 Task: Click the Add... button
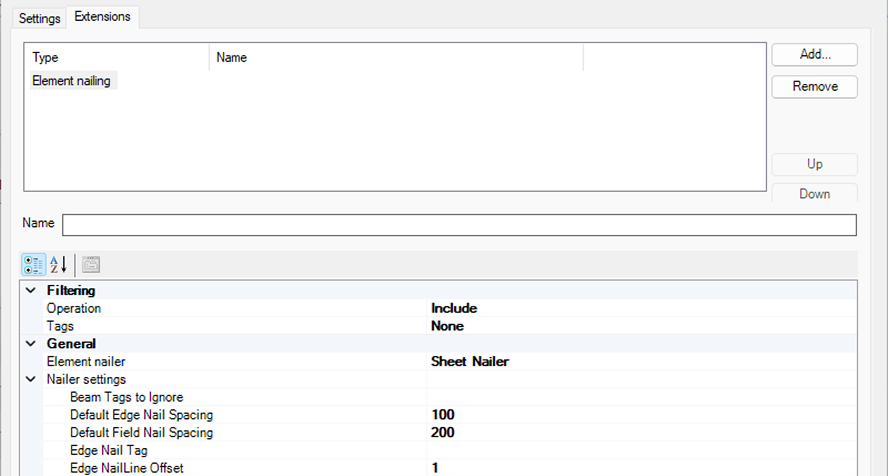[814, 54]
